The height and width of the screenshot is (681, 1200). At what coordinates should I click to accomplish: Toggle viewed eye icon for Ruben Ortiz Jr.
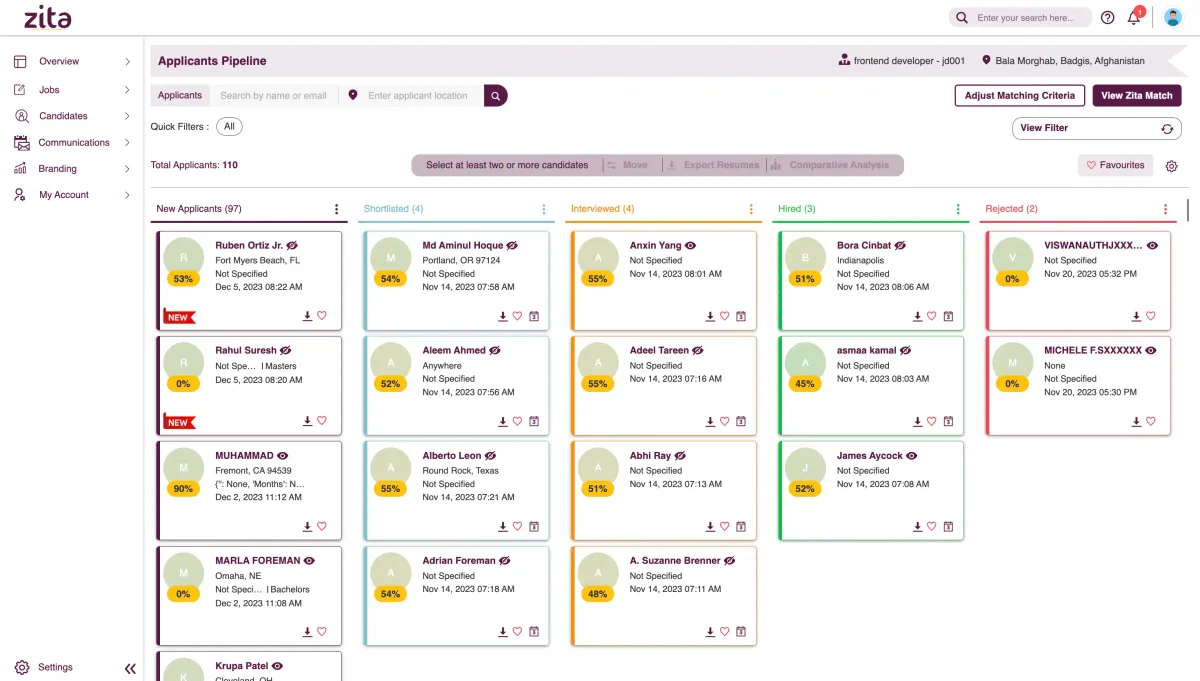(x=292, y=245)
